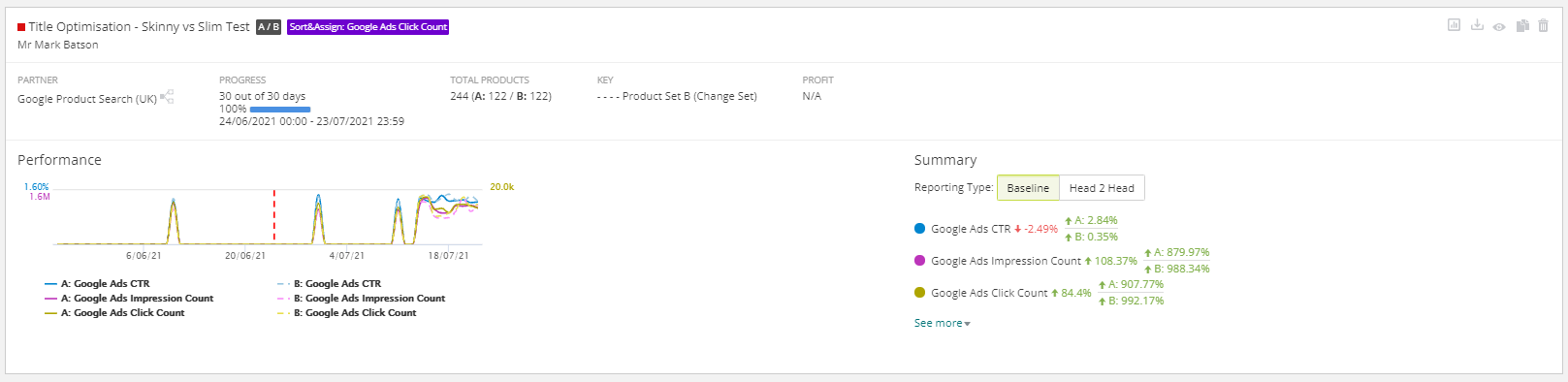Duplicate this test with copy icon
Viewport: 1568px width, 382px height.
[x=1522, y=25]
